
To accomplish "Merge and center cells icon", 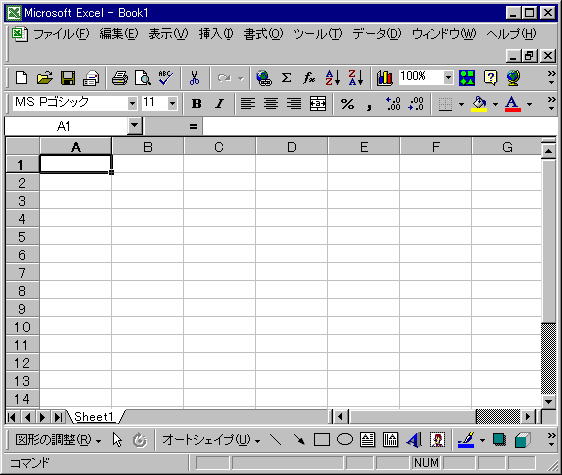I will 318,104.
